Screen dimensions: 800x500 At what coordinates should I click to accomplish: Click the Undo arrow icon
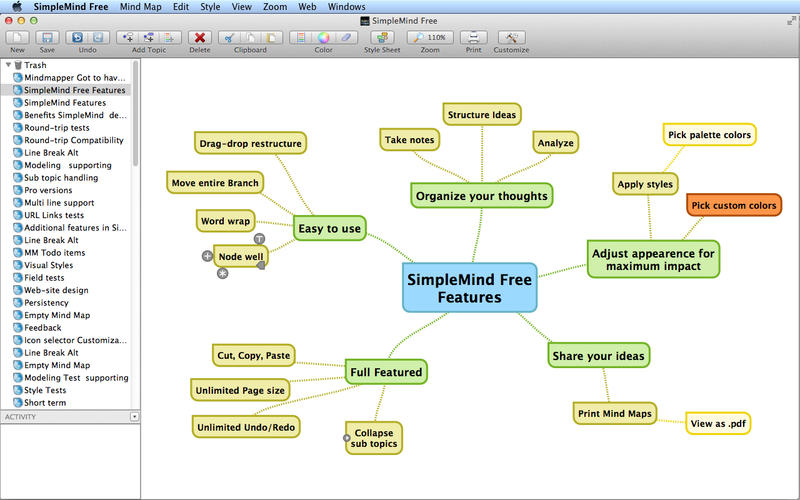click(77, 38)
